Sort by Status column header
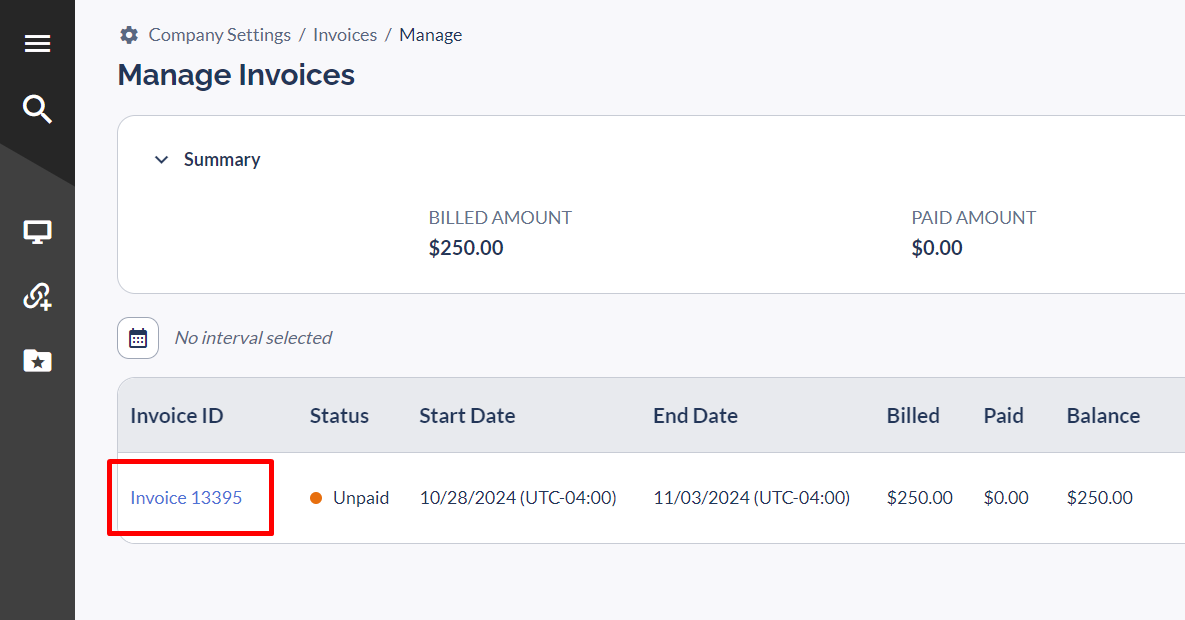Image resolution: width=1185 pixels, height=620 pixels. pyautogui.click(x=339, y=416)
